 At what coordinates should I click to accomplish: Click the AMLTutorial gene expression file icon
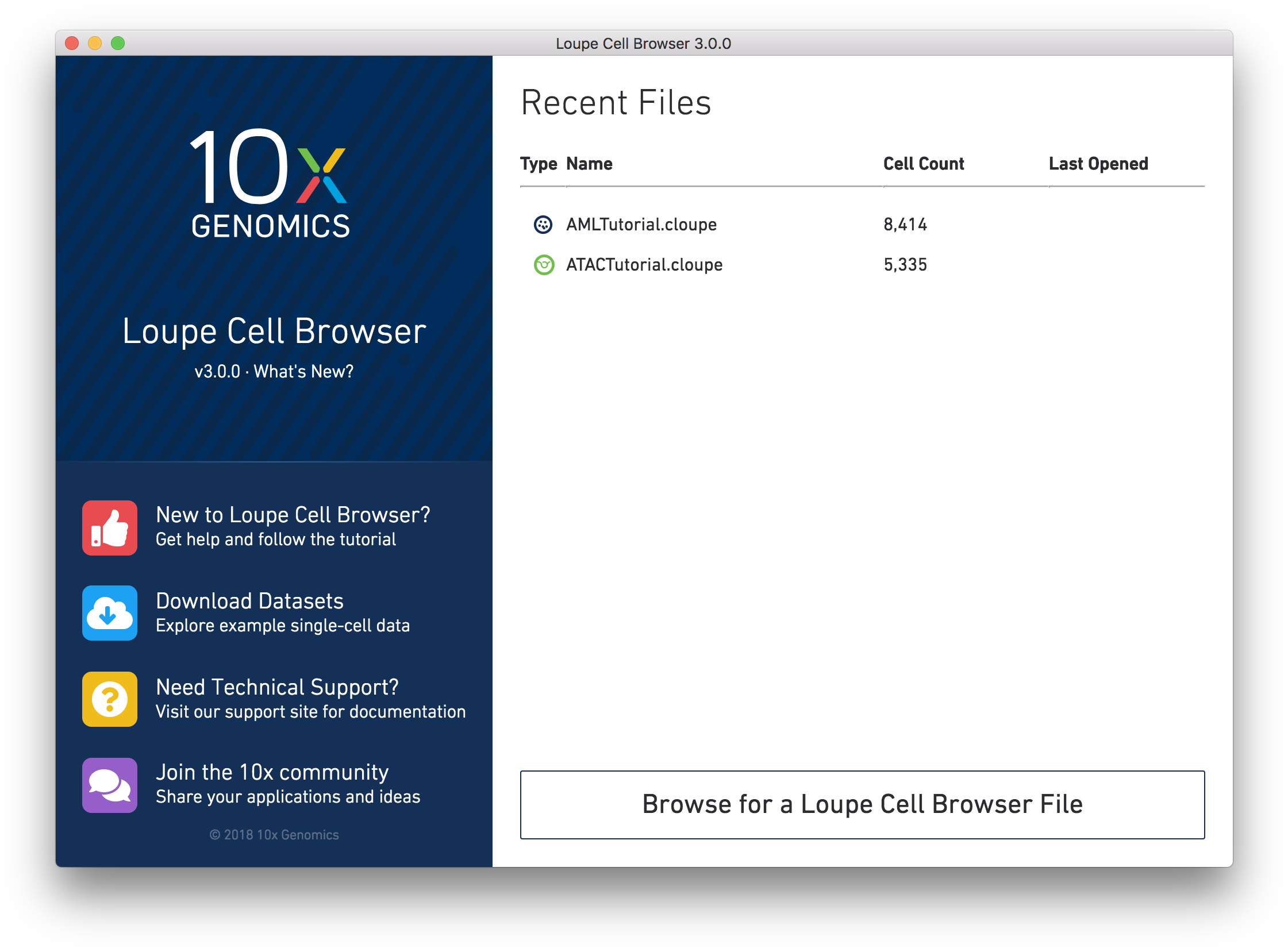(543, 224)
